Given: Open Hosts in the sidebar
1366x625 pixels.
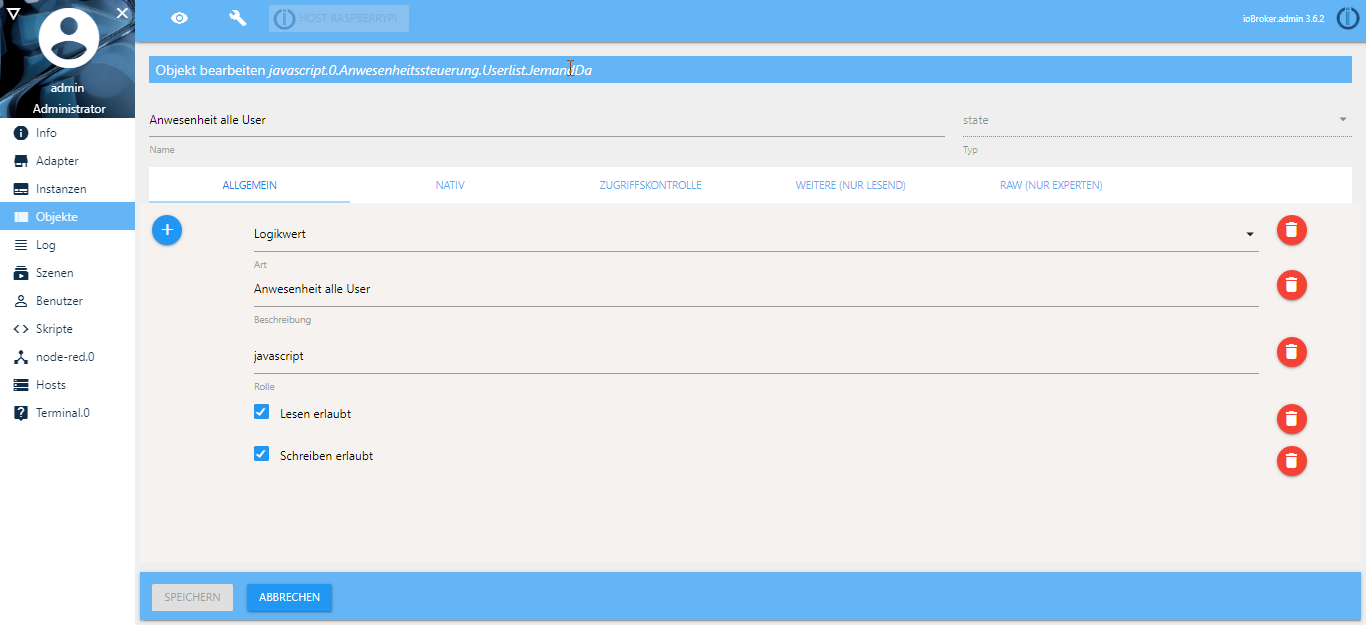Looking at the screenshot, I should (x=67, y=385).
